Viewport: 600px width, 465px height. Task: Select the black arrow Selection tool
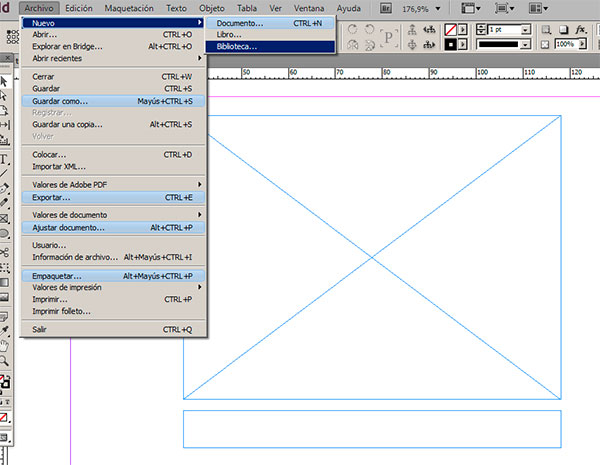tap(4, 82)
